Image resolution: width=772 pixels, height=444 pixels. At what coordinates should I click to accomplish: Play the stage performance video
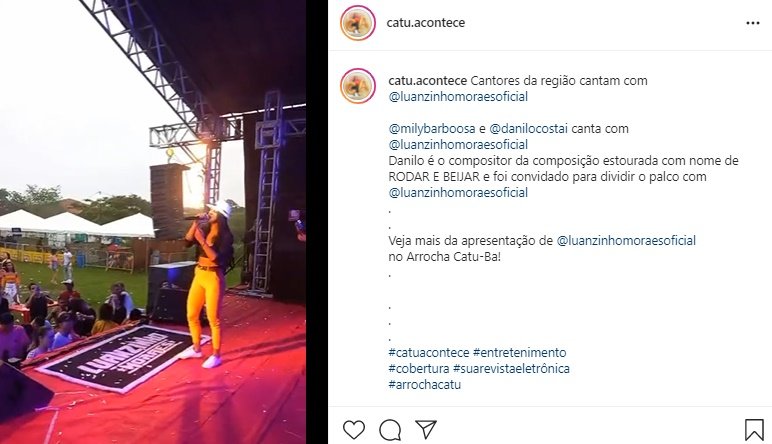[x=153, y=222]
